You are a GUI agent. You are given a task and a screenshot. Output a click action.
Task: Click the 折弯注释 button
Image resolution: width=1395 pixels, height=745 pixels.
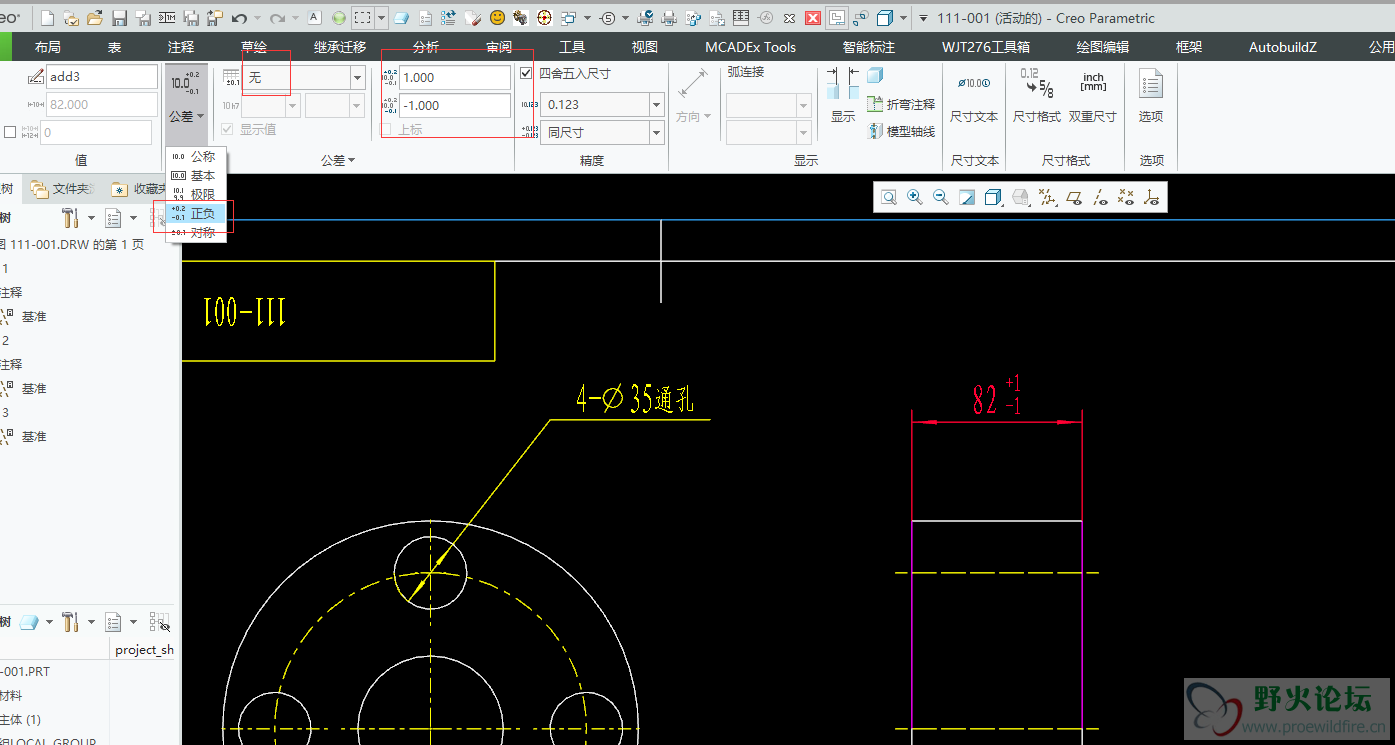point(902,104)
